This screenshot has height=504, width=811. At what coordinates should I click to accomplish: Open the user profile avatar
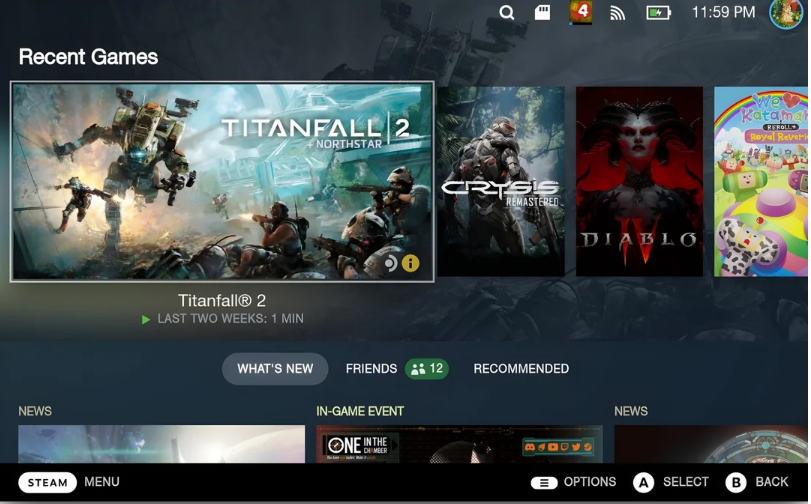coord(786,13)
